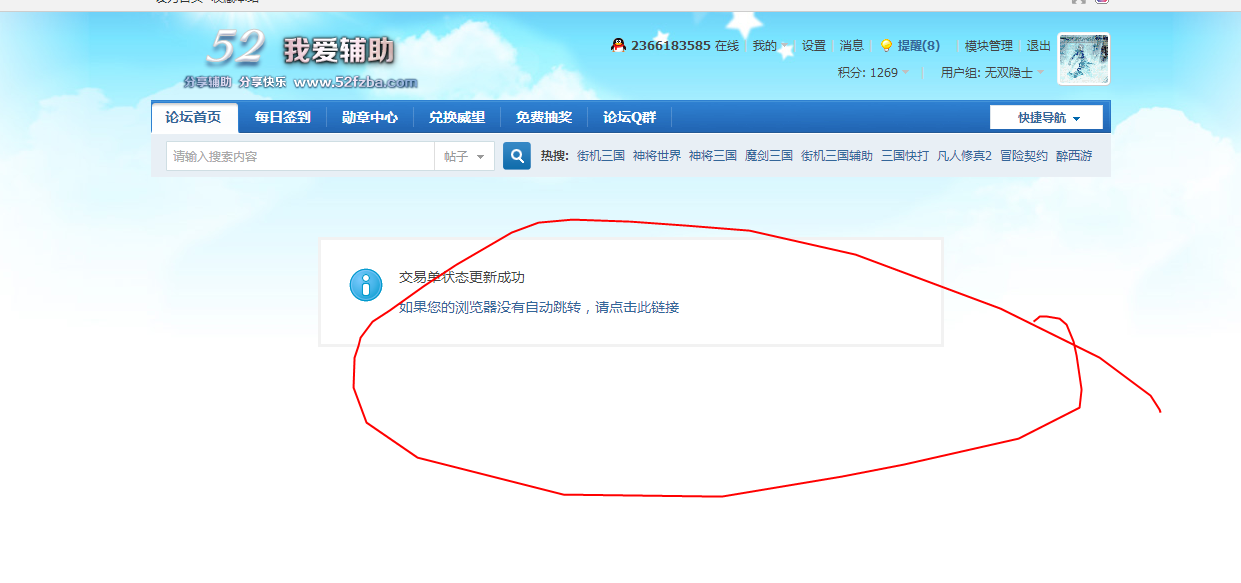Expand the 用户组: 无双隐士 dropdown

(x=992, y=73)
